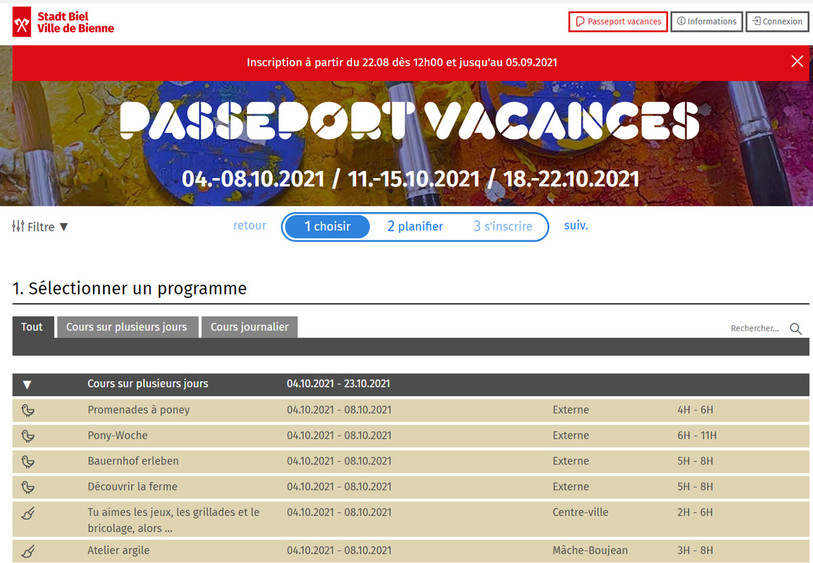
Task: Click the 4H - 6H cell of Promenades à poney
Action: (695, 410)
